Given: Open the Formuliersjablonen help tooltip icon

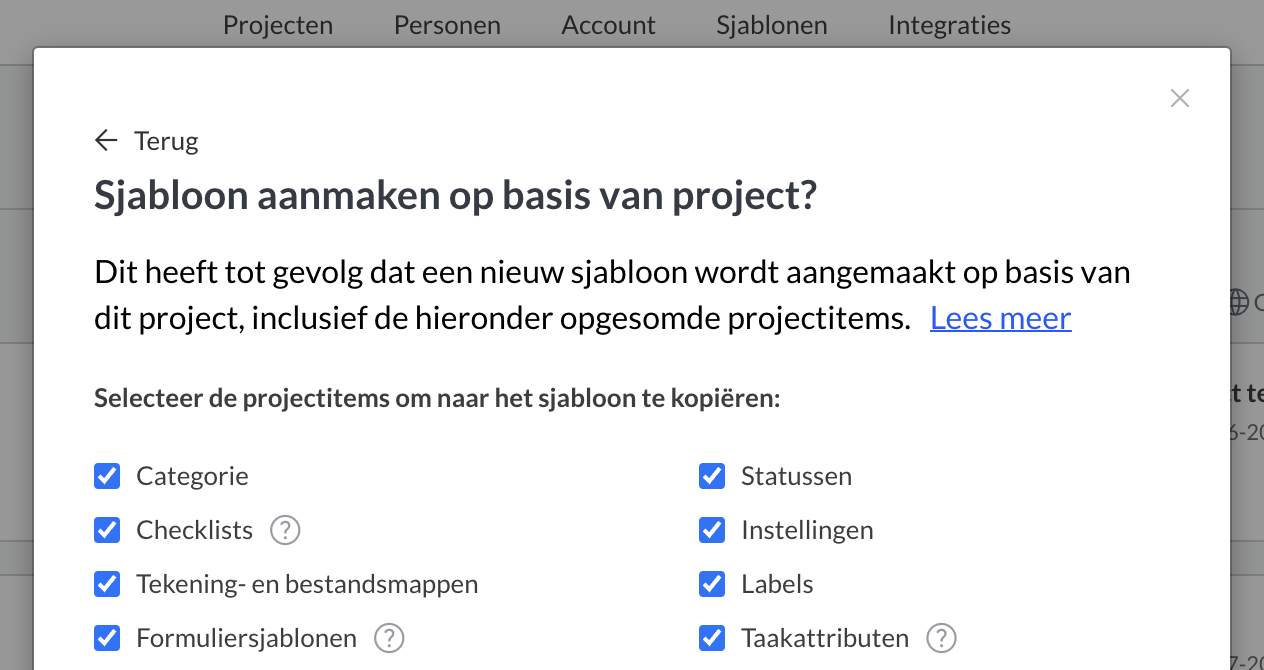Looking at the screenshot, I should pyautogui.click(x=389, y=638).
